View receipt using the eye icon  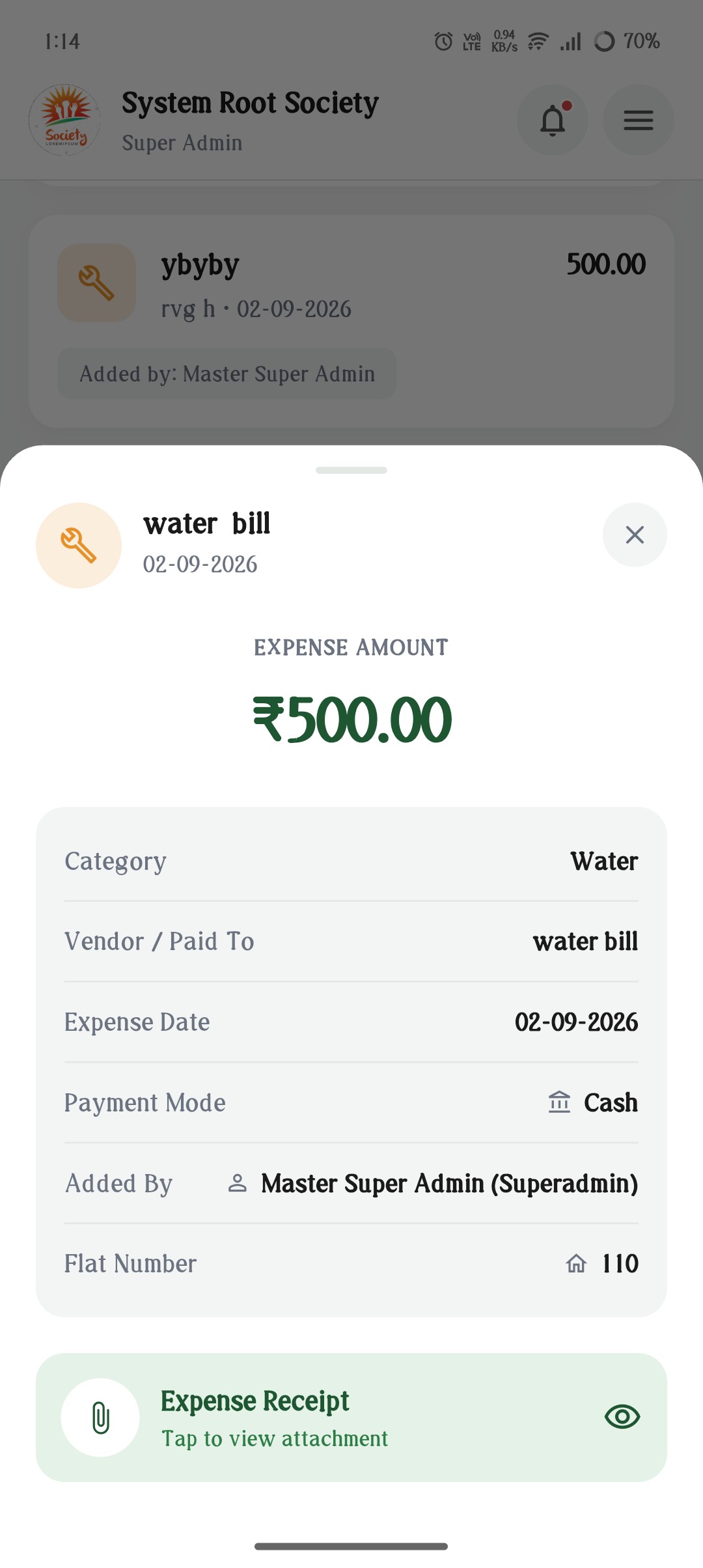[622, 1417]
